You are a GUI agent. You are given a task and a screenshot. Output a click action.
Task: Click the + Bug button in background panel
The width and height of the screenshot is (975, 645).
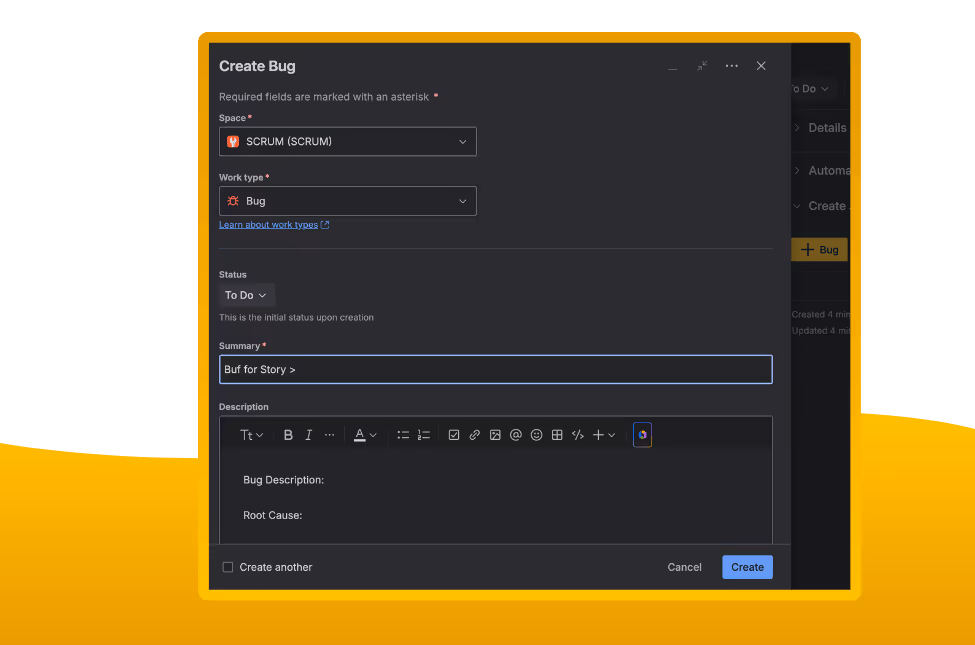click(820, 249)
